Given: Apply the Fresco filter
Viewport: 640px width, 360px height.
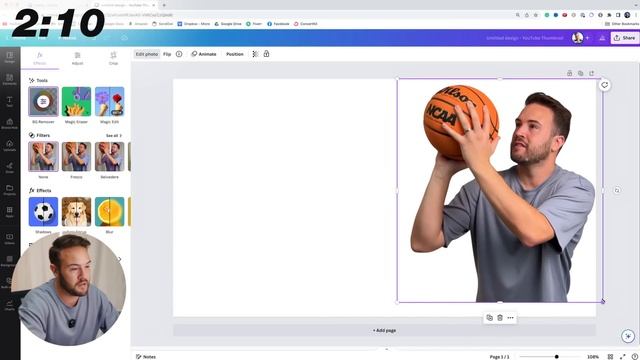Looking at the screenshot, I should tap(76, 156).
